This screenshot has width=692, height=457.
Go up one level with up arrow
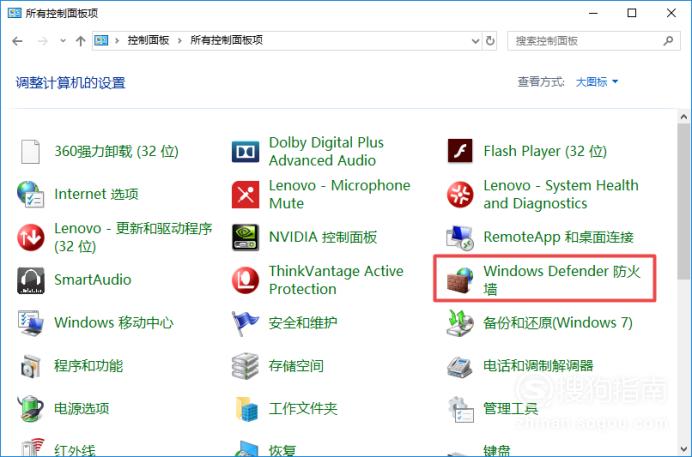[x=80, y=41]
